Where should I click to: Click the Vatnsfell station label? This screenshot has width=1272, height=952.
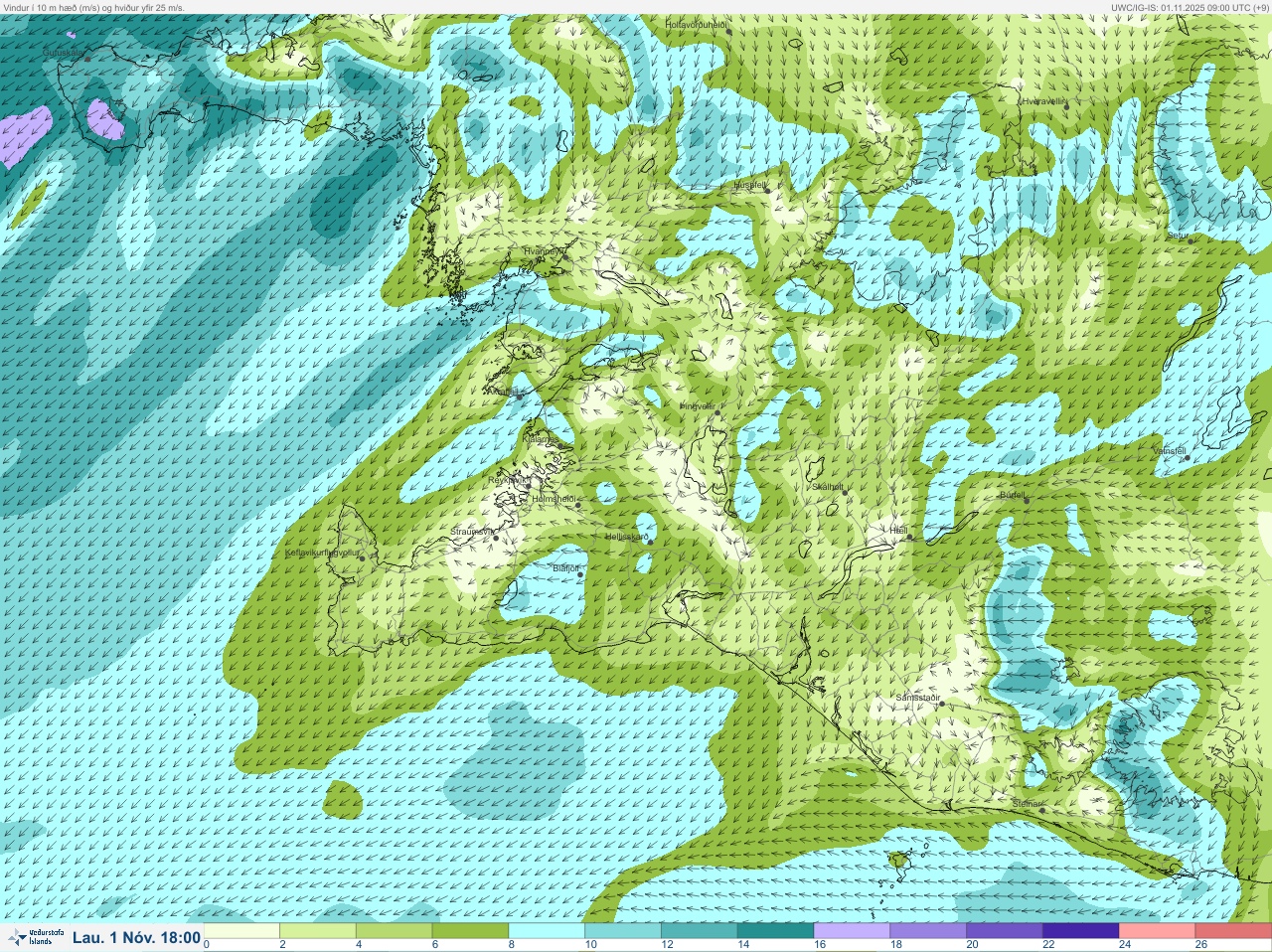click(x=1170, y=451)
